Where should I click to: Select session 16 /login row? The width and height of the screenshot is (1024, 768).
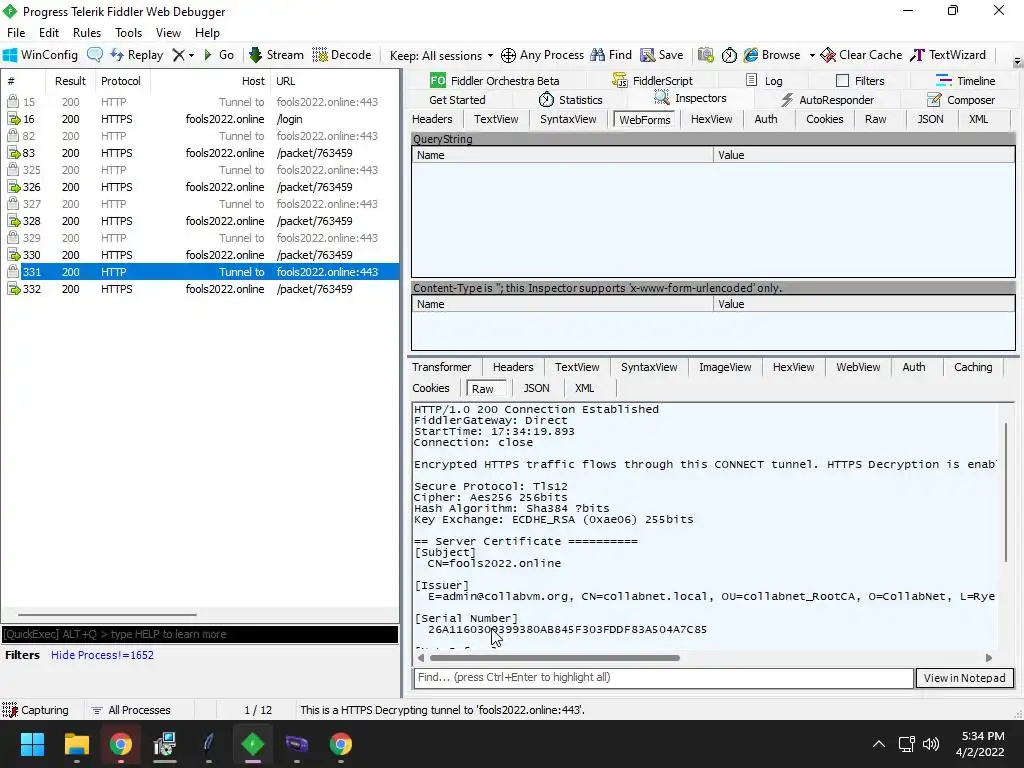pos(200,119)
